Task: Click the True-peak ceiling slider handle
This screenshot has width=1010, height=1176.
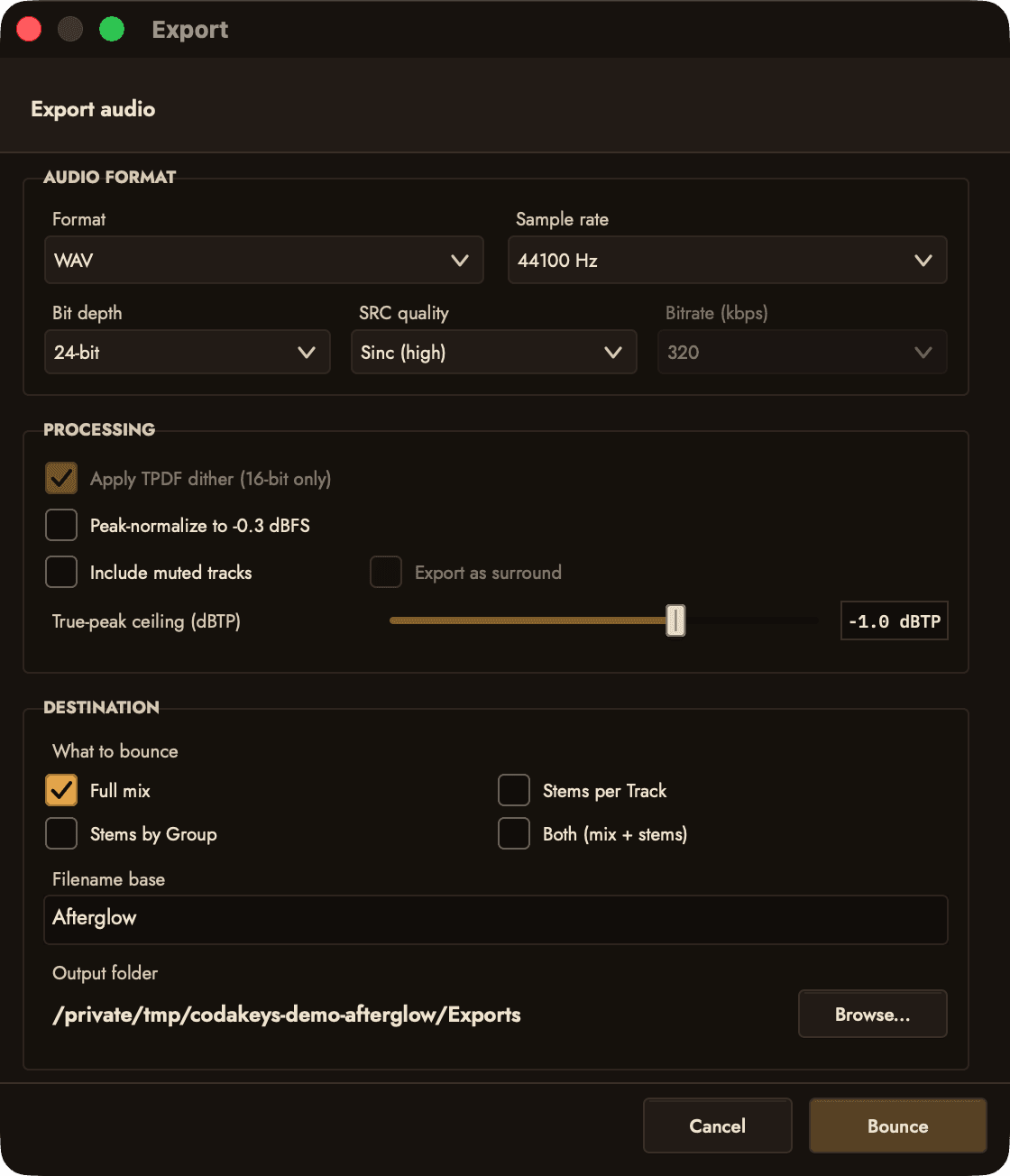Action: coord(675,620)
